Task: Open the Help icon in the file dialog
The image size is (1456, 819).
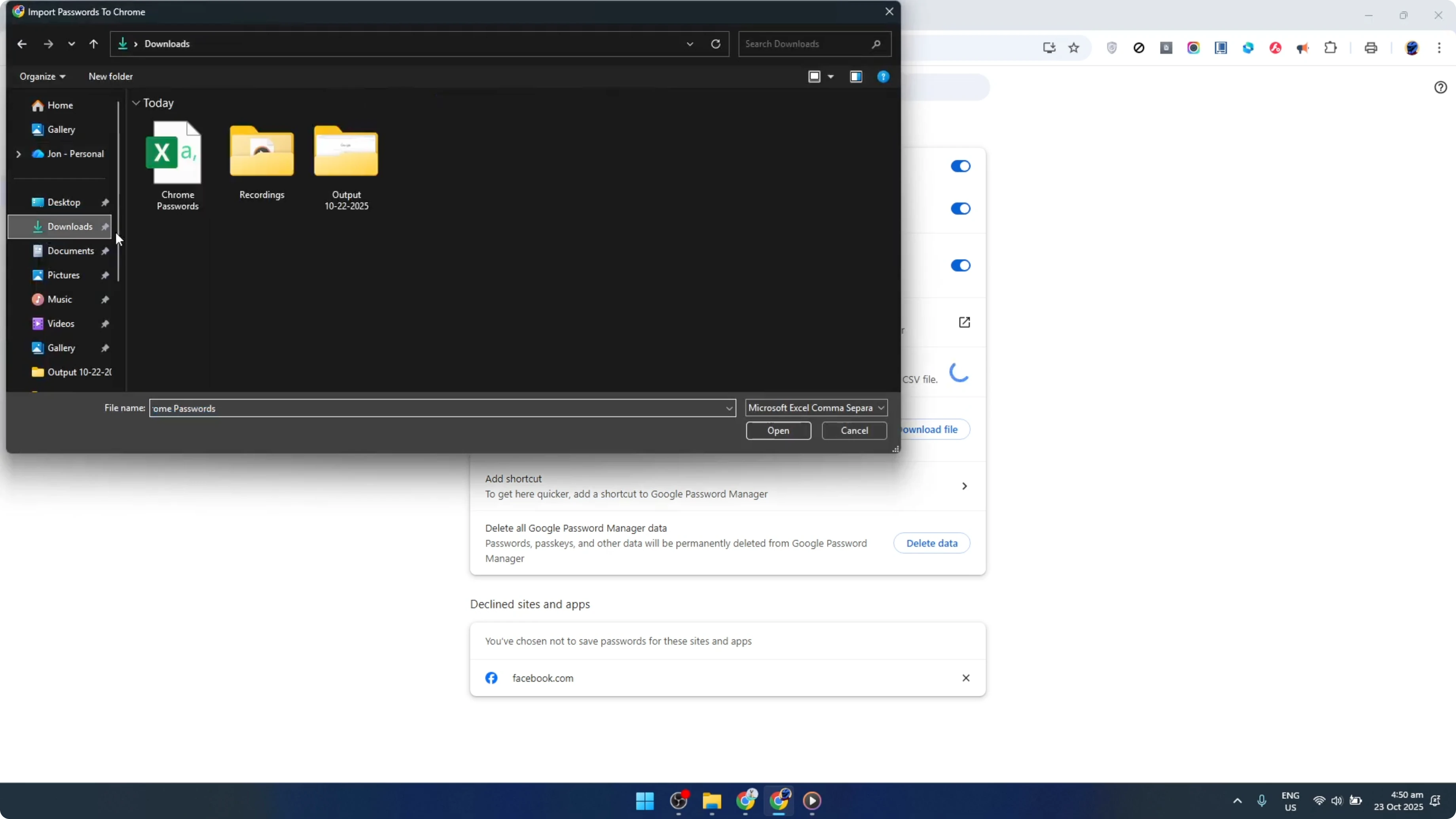Action: coord(883,76)
